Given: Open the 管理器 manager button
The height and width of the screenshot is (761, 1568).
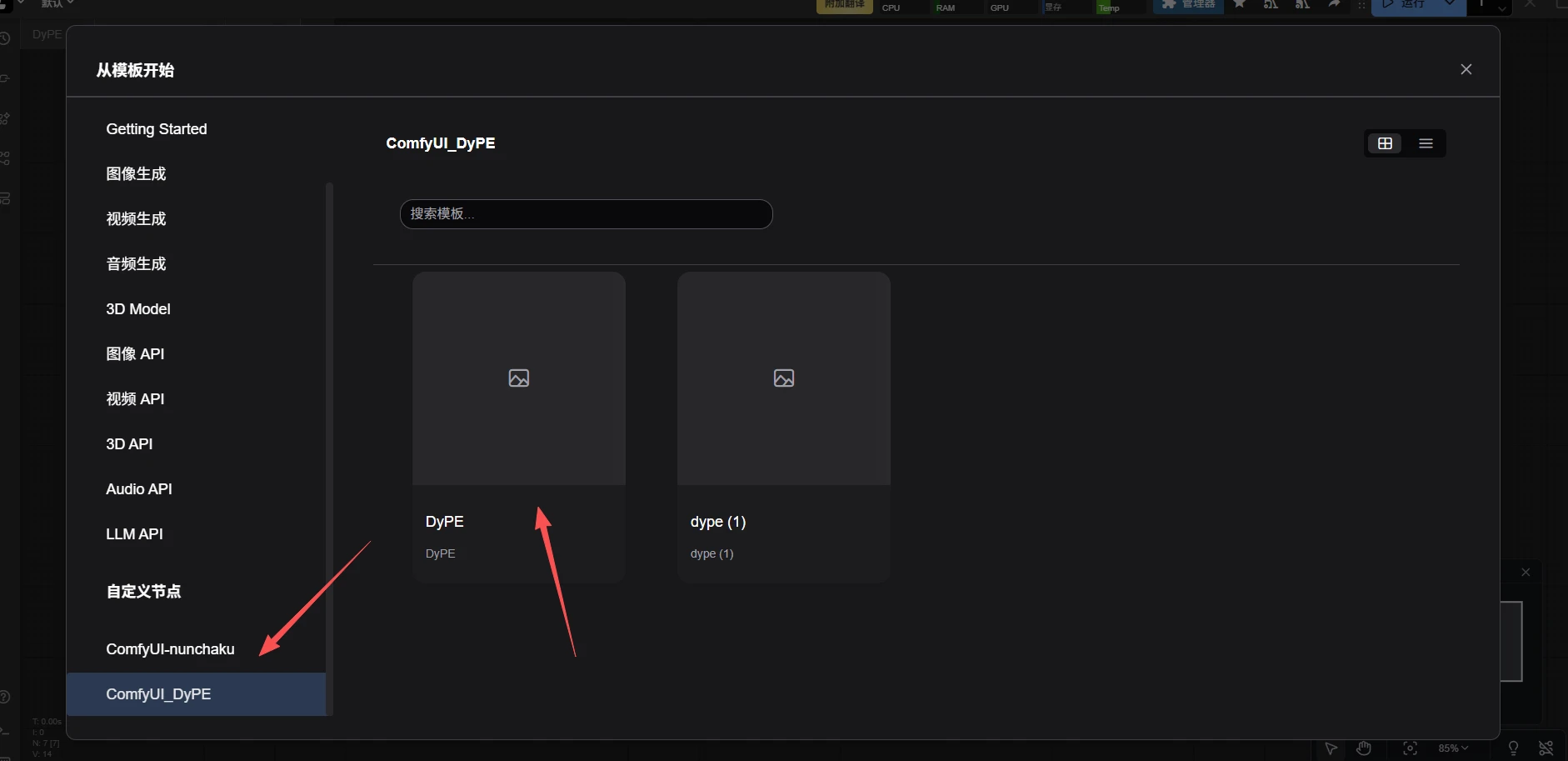Looking at the screenshot, I should (x=1188, y=5).
